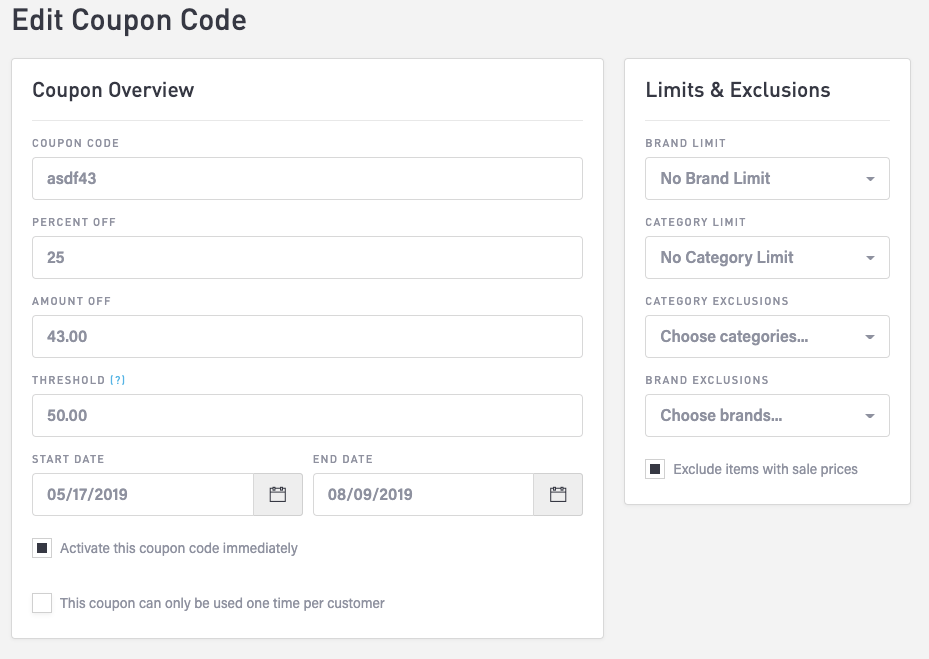Click the End Date text field
929x659 pixels.
click(x=423, y=494)
